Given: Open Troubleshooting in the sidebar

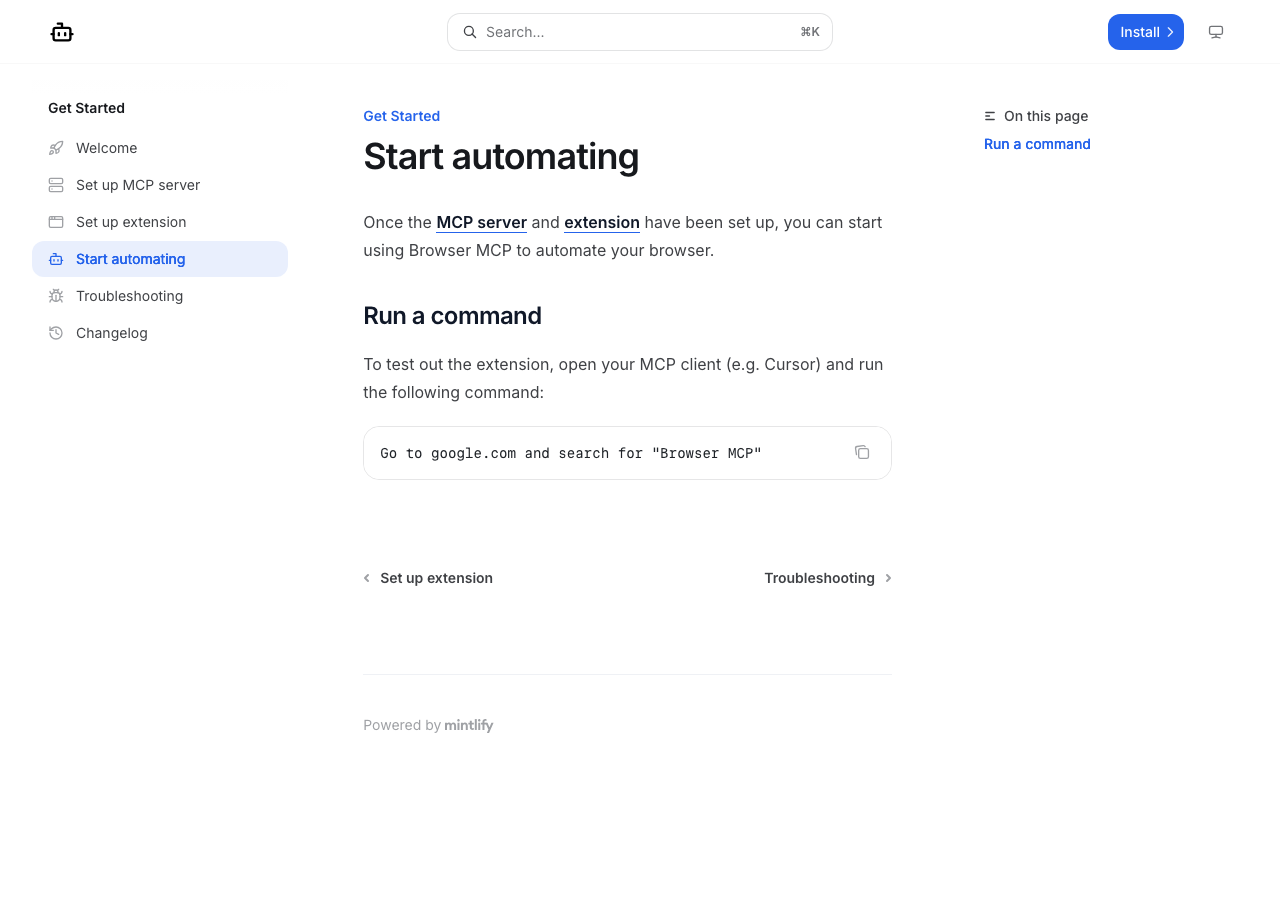Looking at the screenshot, I should [x=160, y=296].
